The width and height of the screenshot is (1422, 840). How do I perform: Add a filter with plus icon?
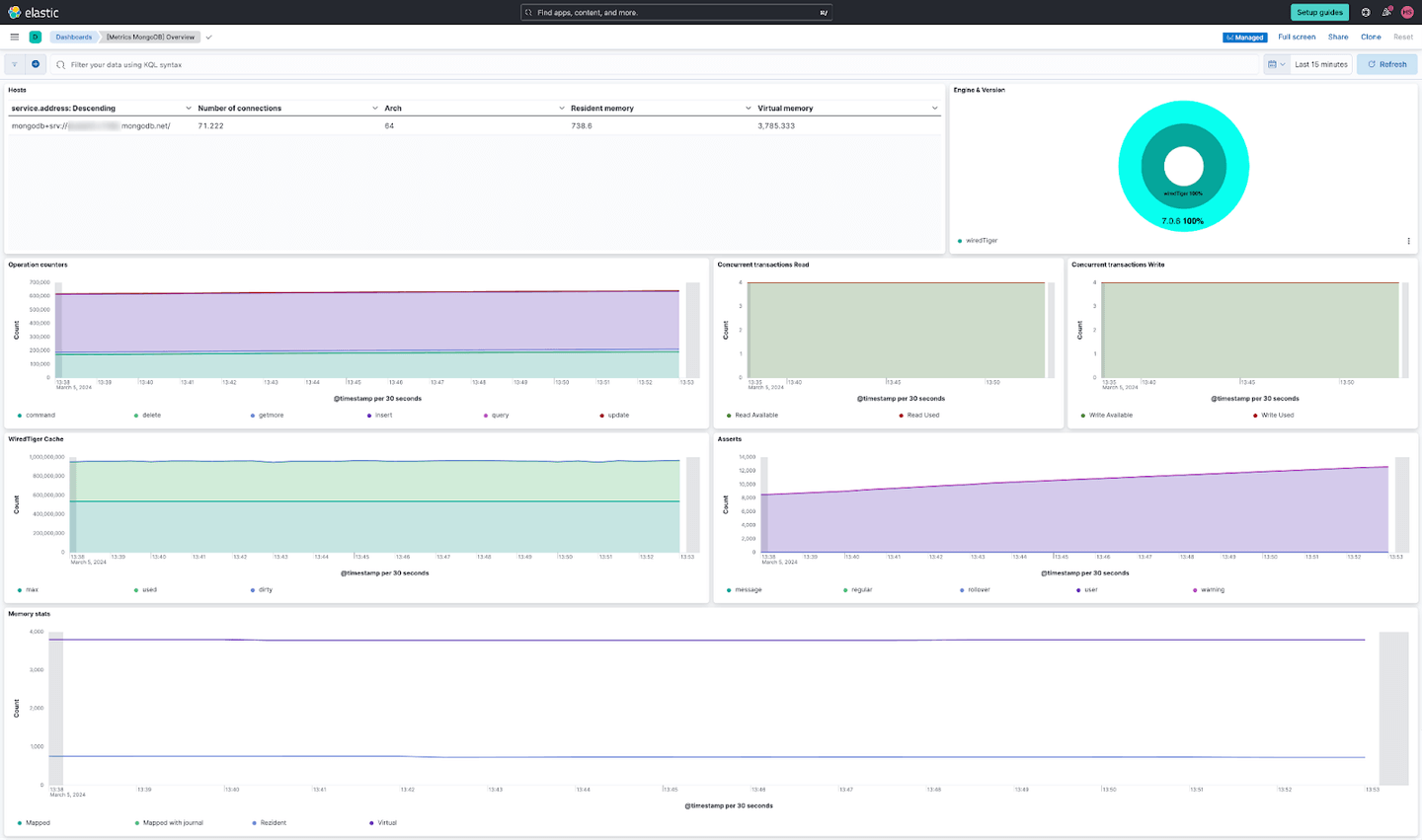(36, 64)
